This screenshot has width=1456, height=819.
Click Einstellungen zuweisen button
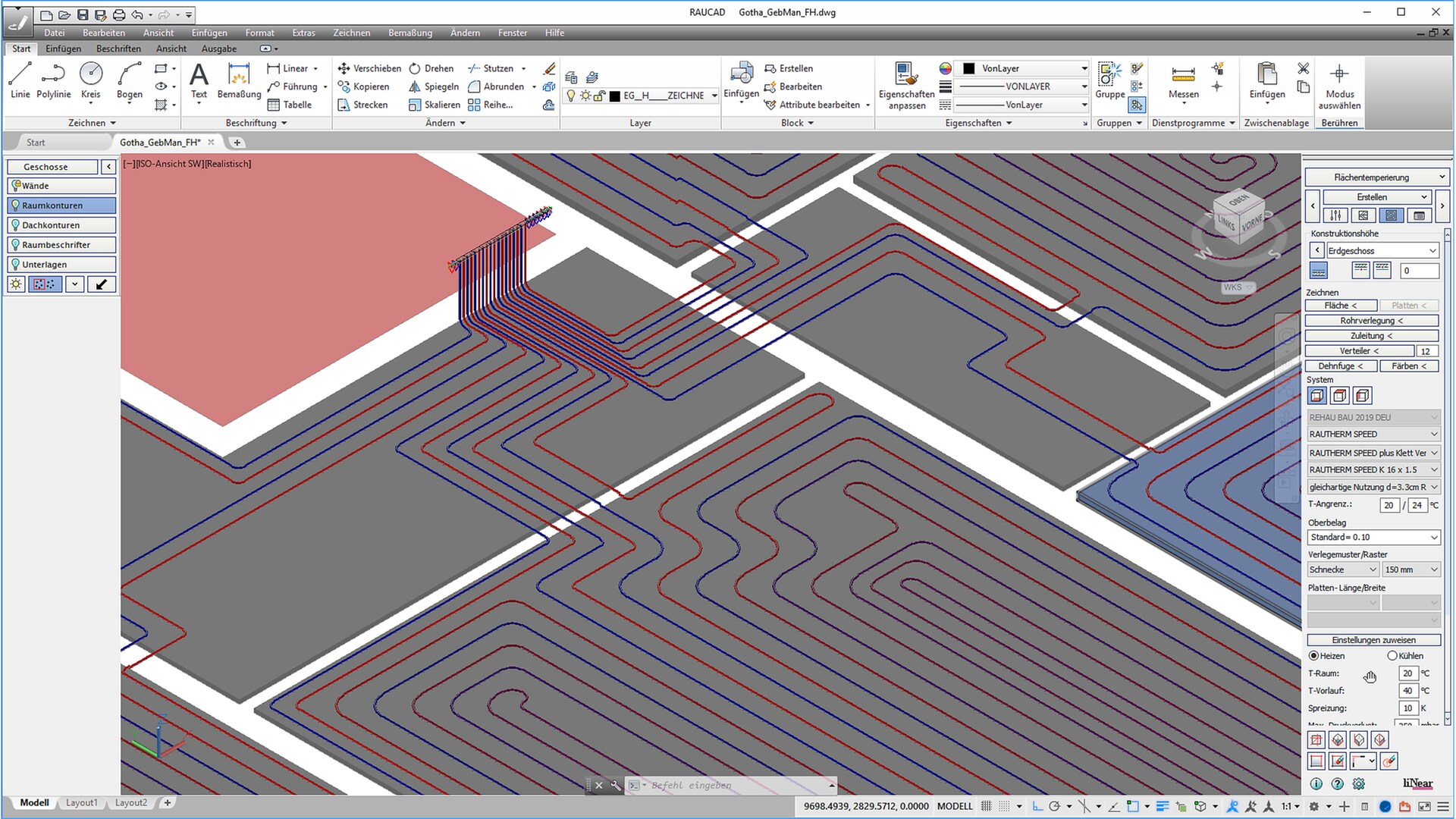[1373, 640]
